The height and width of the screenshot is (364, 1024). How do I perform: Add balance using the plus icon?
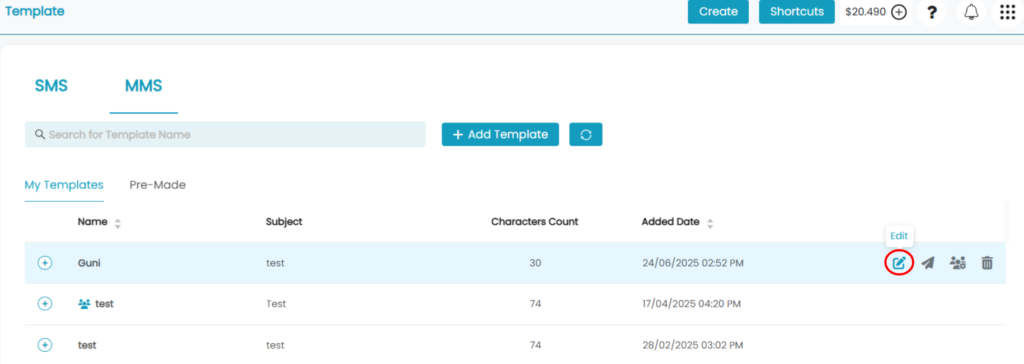(x=899, y=12)
